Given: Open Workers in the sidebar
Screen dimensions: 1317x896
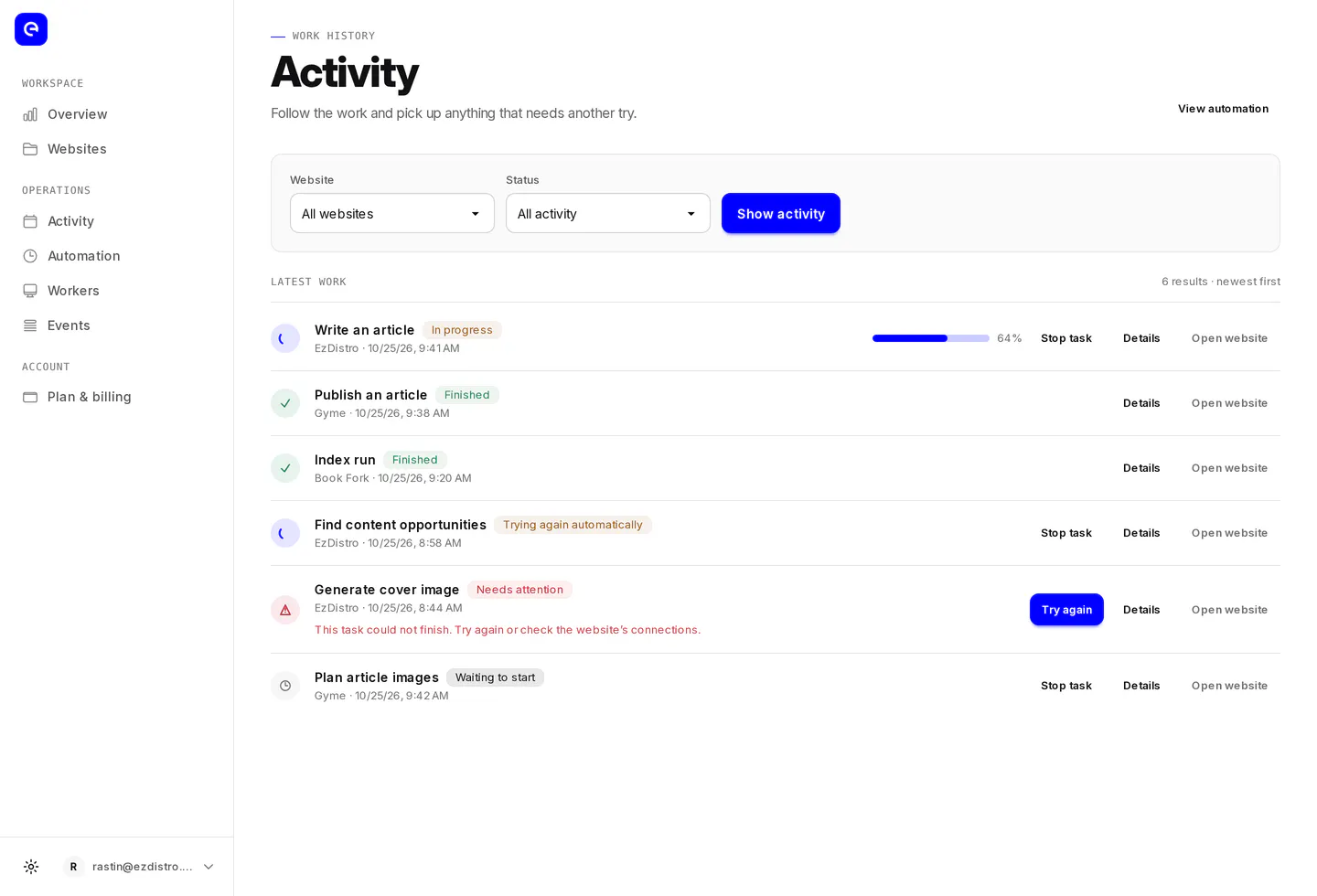Looking at the screenshot, I should (x=116, y=291).
